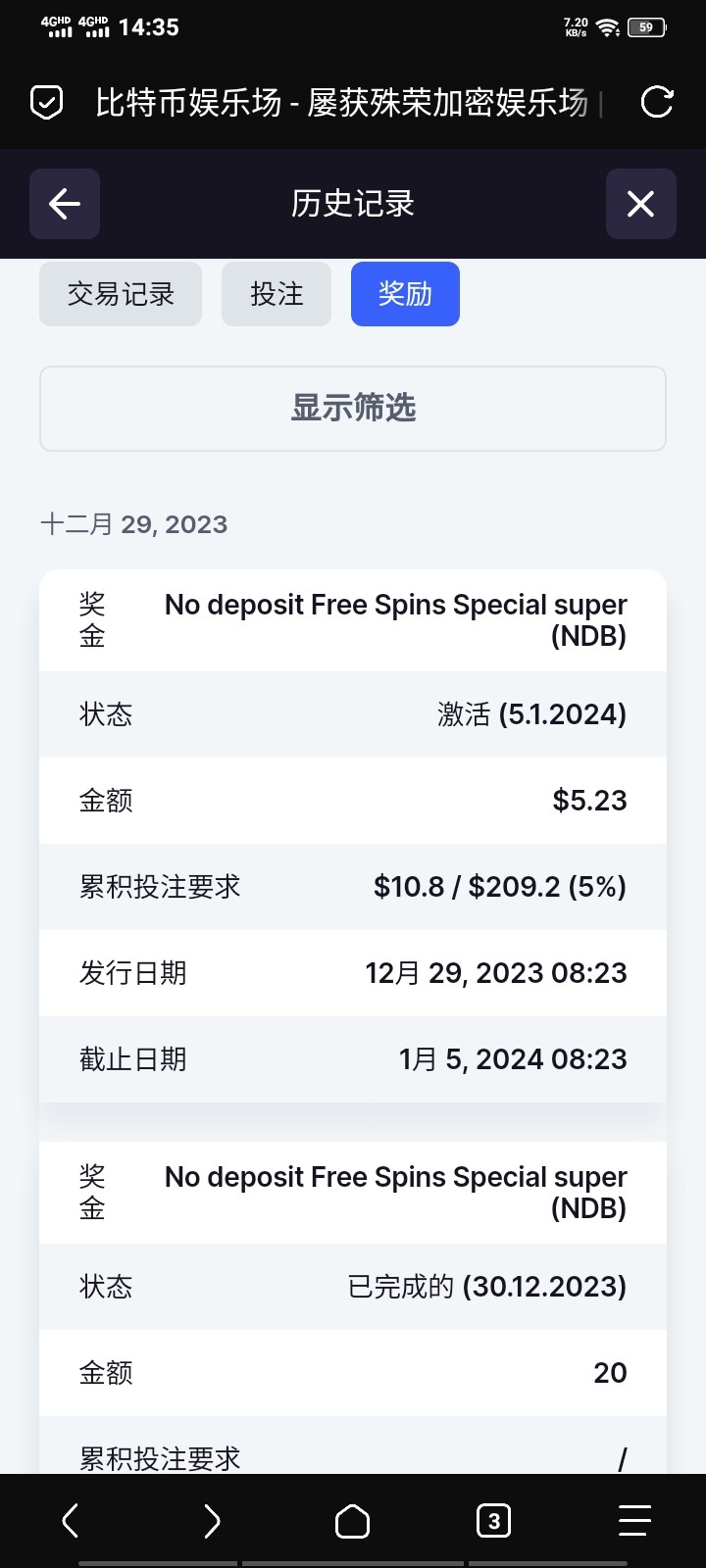Tap the $5.23 amount row

pyautogui.click(x=353, y=801)
